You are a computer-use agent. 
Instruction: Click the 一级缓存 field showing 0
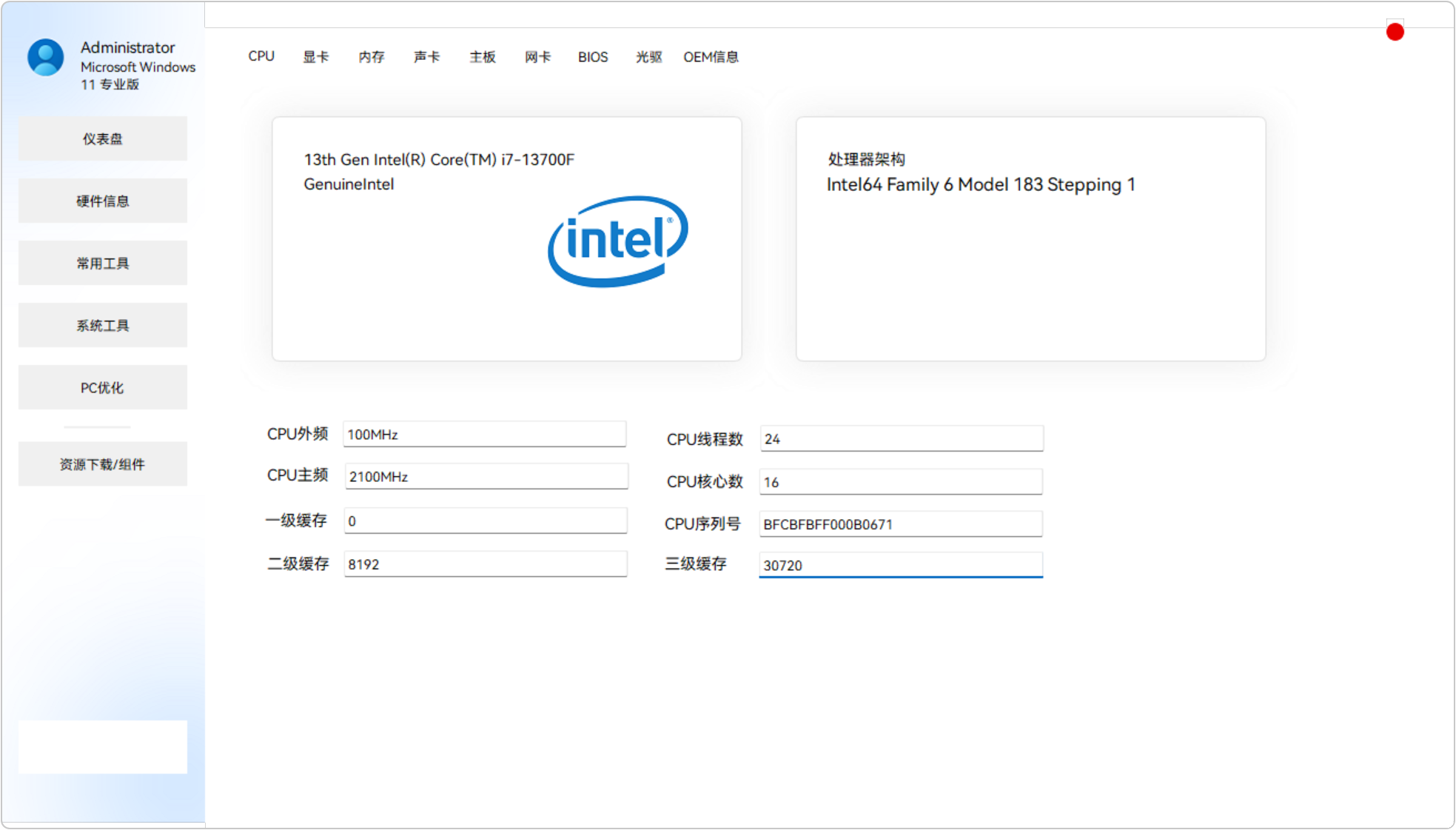(x=486, y=521)
